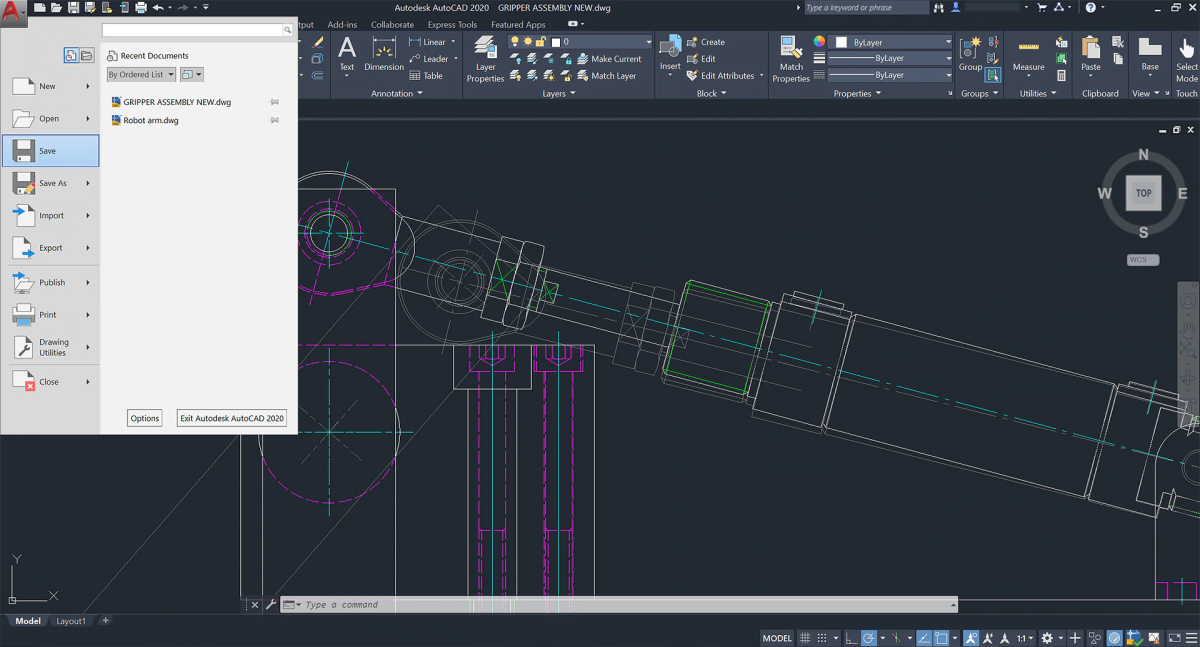Pin the Robot arm.dwg recent document
1200x647 pixels.
(x=275, y=120)
